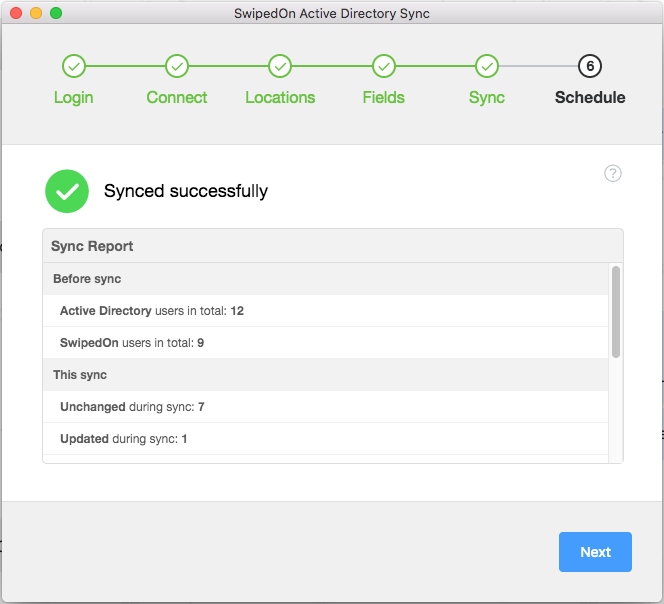Click the Sync Report header

click(333, 246)
